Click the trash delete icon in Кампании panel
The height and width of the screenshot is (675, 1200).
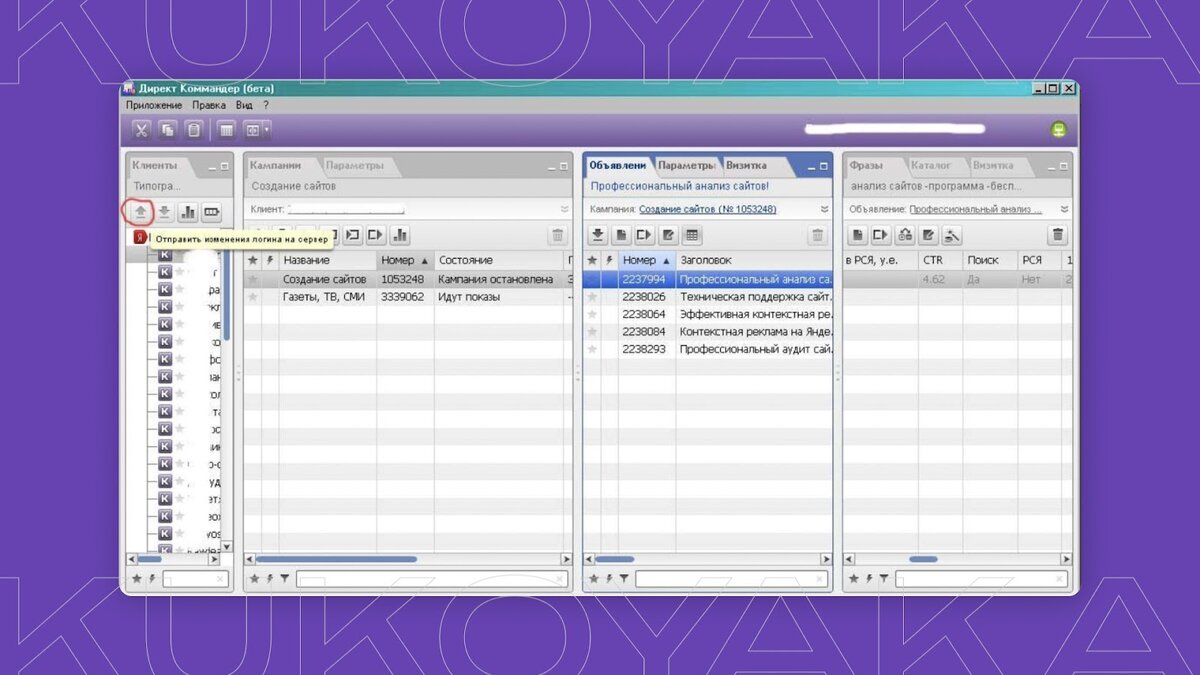[558, 235]
